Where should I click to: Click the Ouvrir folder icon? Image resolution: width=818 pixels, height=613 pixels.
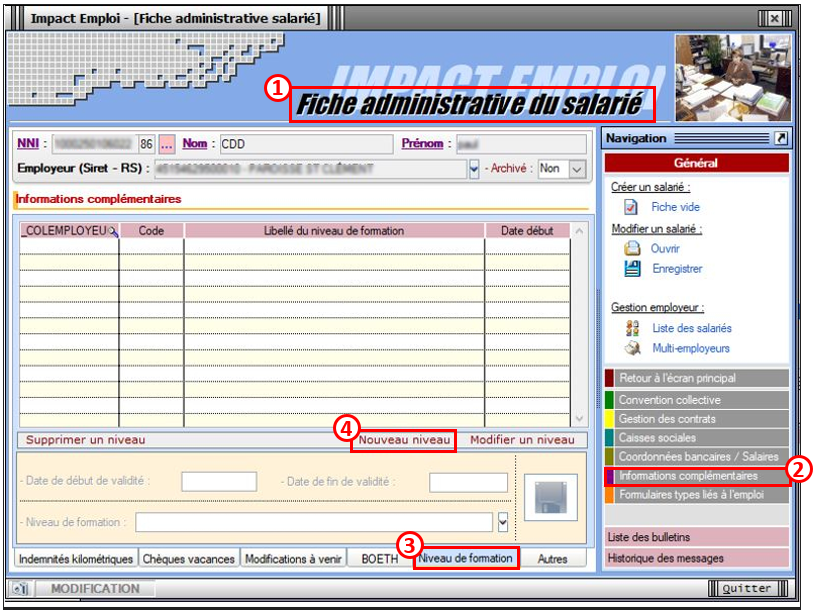(x=632, y=248)
